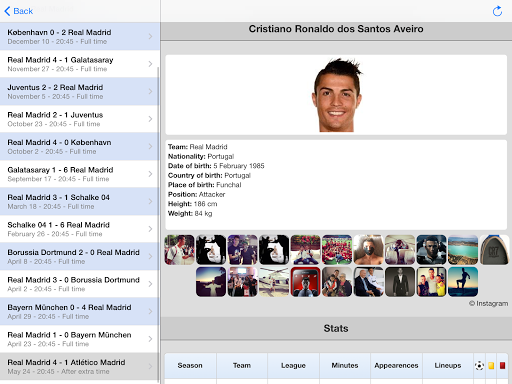
Task: Click the Appearences column header
Action: 396,365
